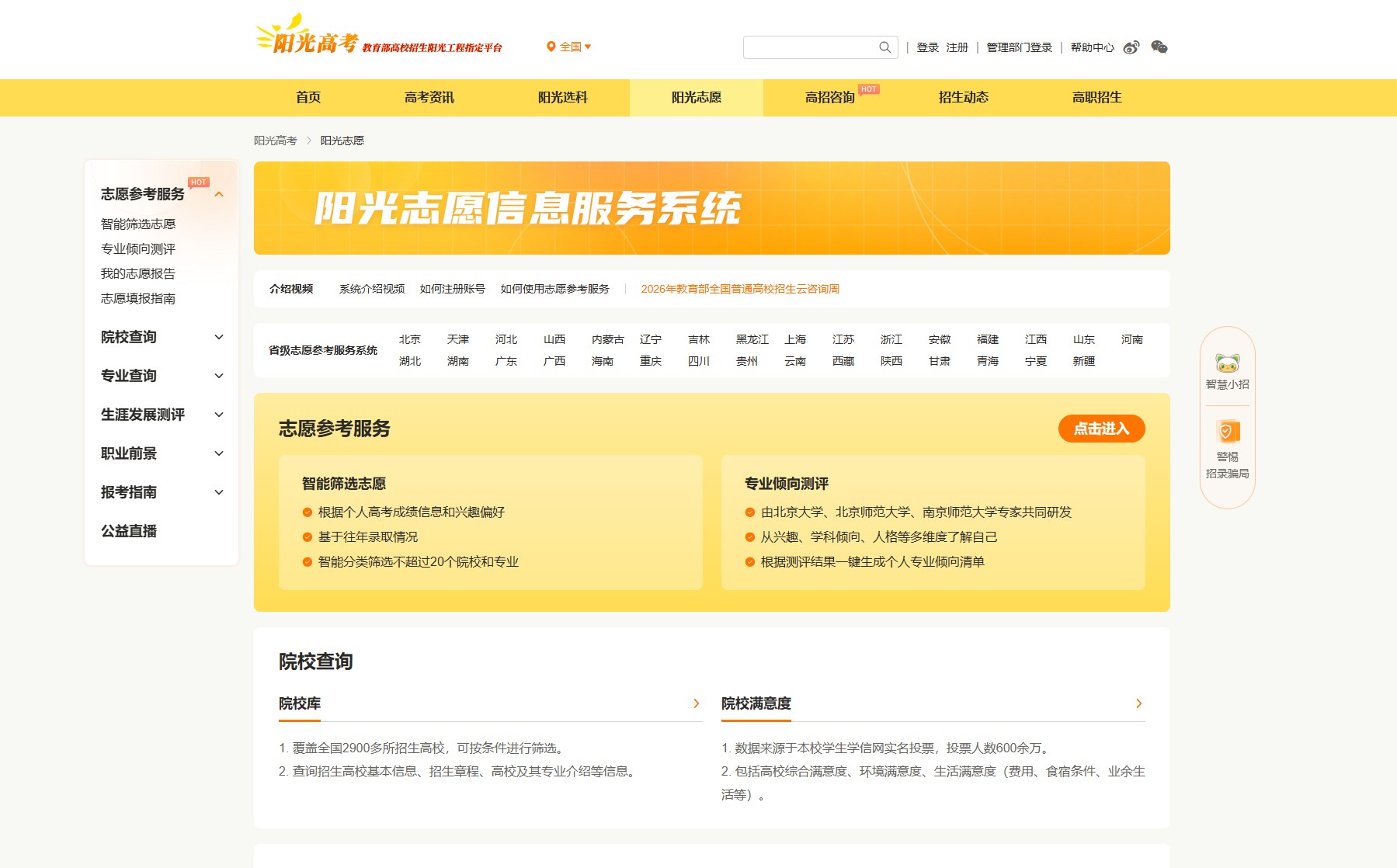Screen dimensions: 1397x868
Task: Go to the 首页 nav tab
Action: click(x=308, y=98)
